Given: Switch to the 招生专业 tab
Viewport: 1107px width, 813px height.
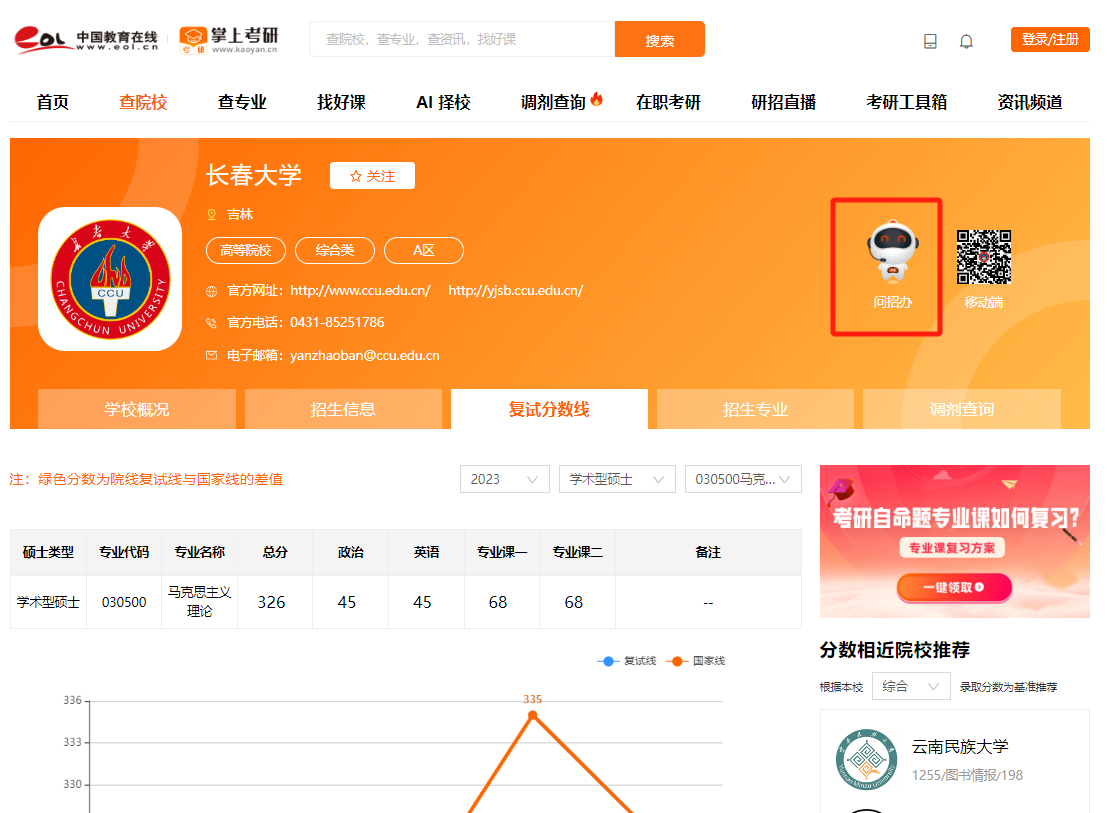Looking at the screenshot, I should pos(755,409).
